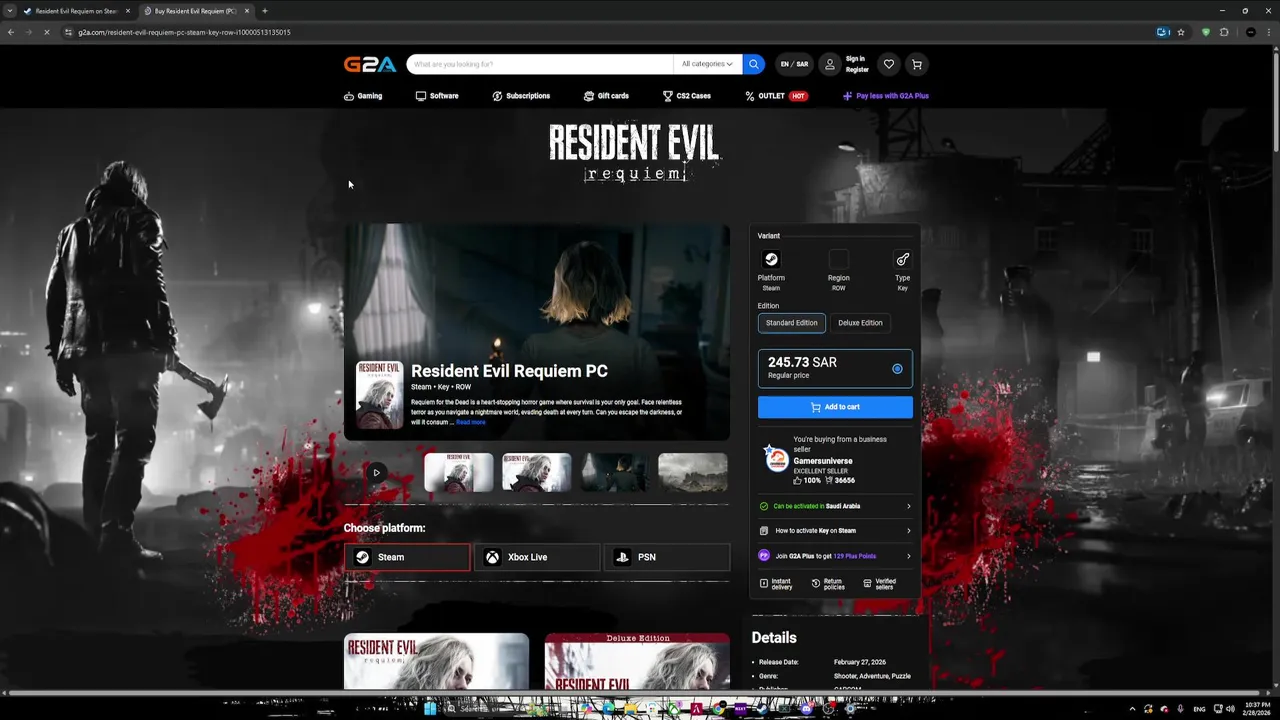The width and height of the screenshot is (1280, 720).
Task: Open the Gaming menu
Action: pos(363,96)
